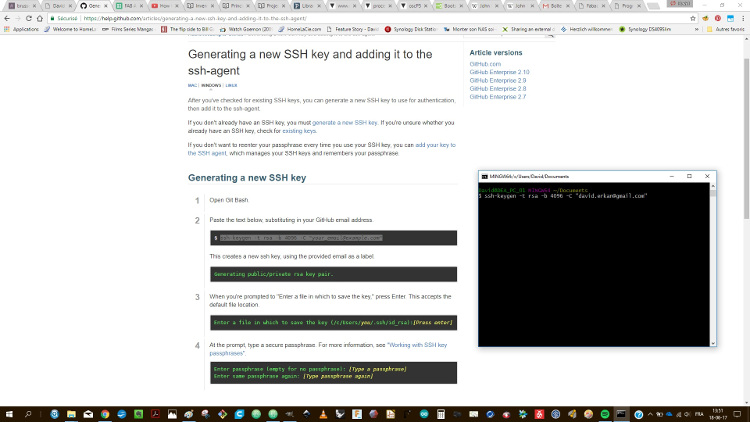Open Adobe Acrobat from taskbar
This screenshot has width=750, height=422.
155,414
